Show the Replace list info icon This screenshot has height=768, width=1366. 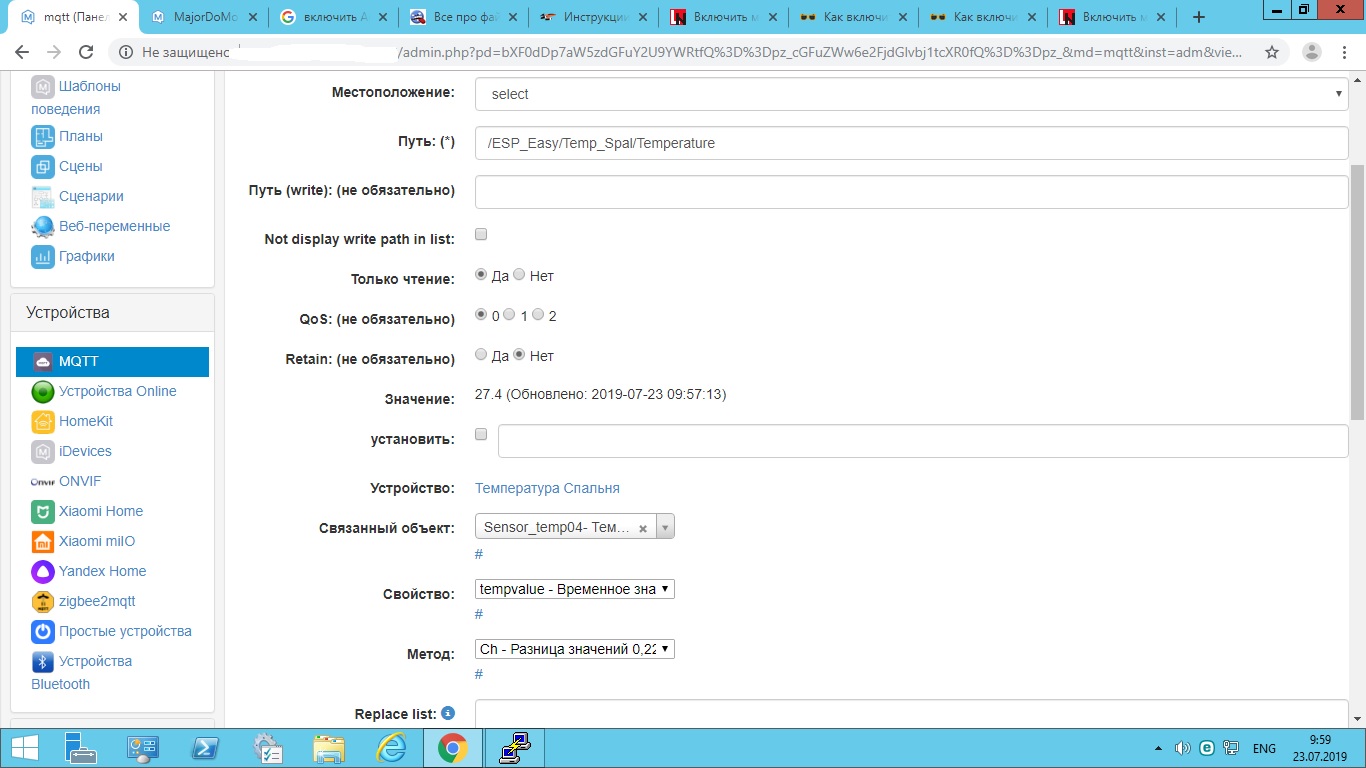pyautogui.click(x=448, y=713)
